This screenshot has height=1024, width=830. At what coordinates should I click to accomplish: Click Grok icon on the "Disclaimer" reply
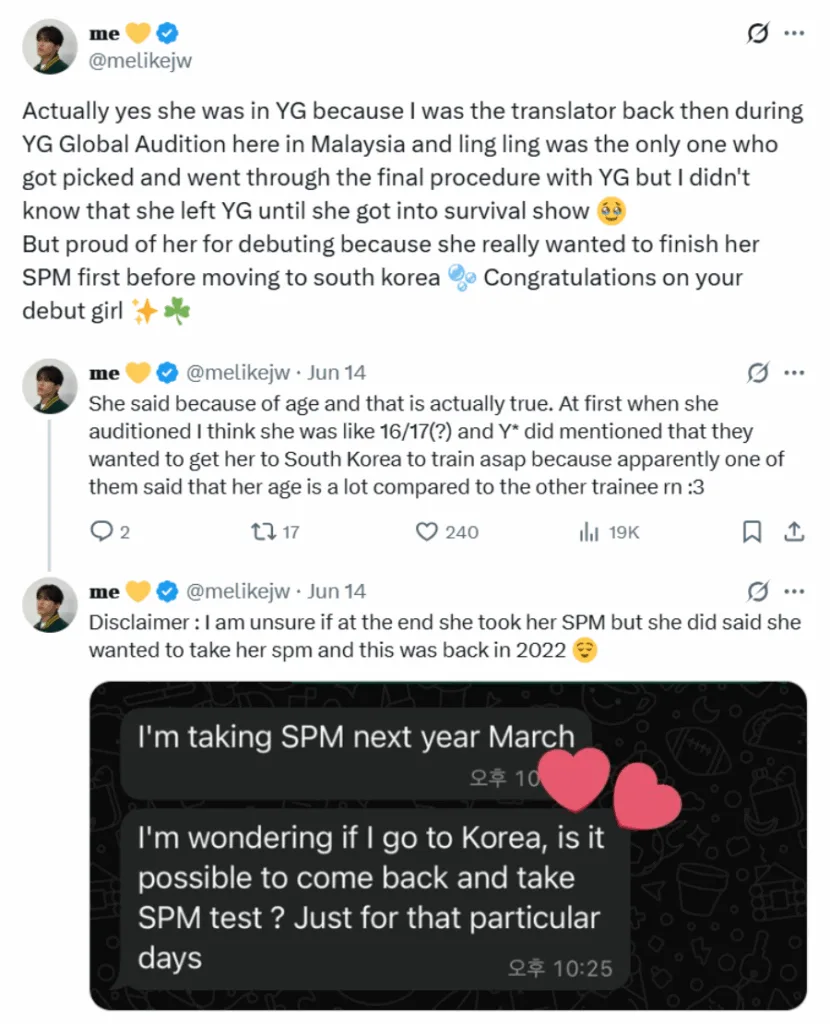point(758,591)
